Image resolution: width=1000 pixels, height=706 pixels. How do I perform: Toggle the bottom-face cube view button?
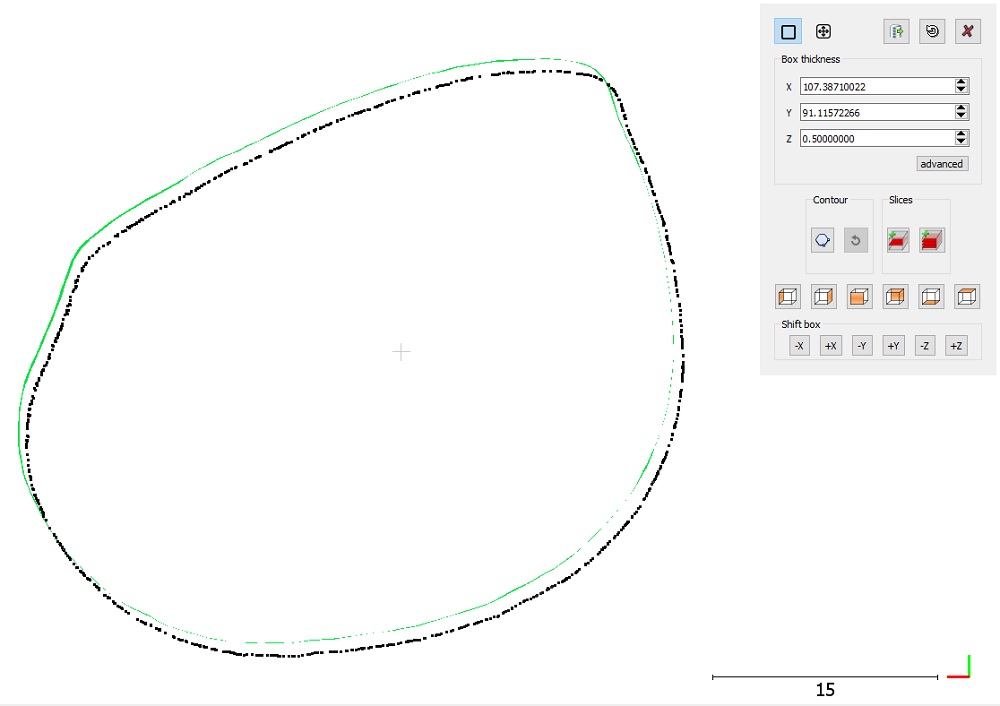point(930,296)
